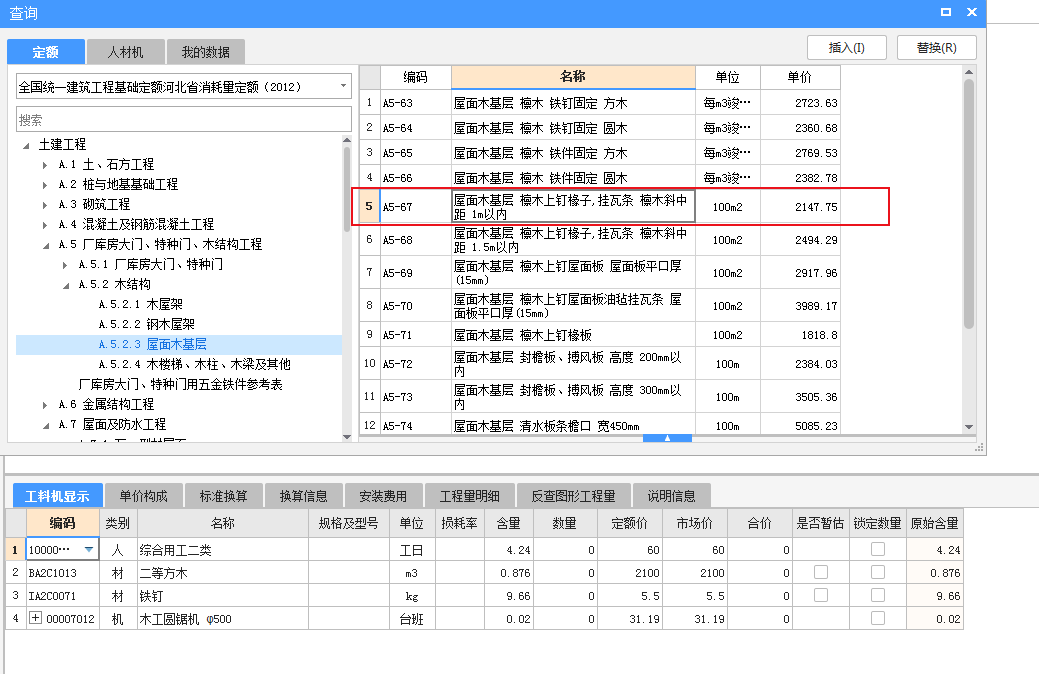Click the 搜索 search input field

tap(183, 120)
